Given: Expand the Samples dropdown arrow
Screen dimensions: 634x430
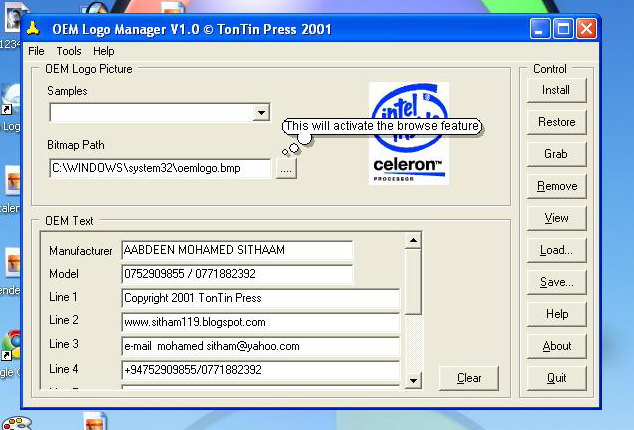Looking at the screenshot, I should point(261,112).
